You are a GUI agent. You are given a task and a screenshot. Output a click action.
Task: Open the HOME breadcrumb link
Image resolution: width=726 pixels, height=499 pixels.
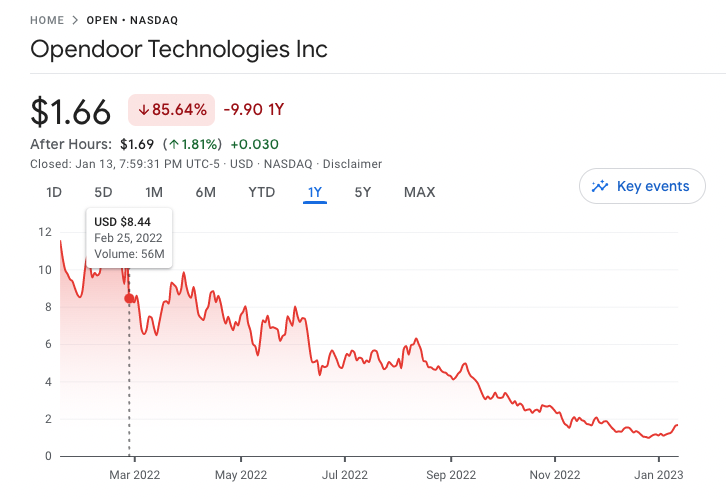coord(47,20)
